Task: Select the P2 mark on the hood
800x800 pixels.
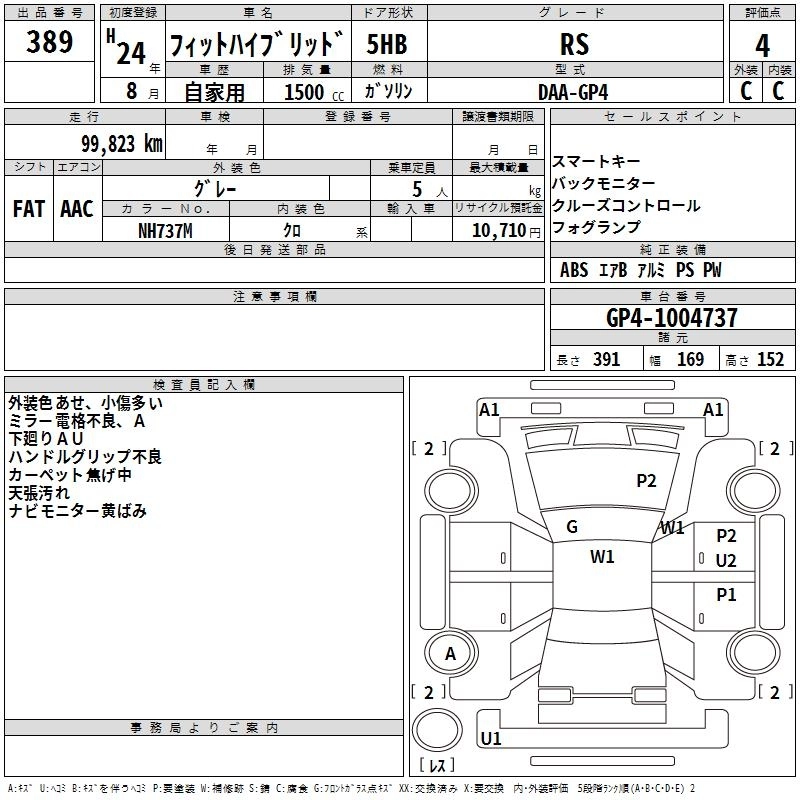Action: coord(647,481)
